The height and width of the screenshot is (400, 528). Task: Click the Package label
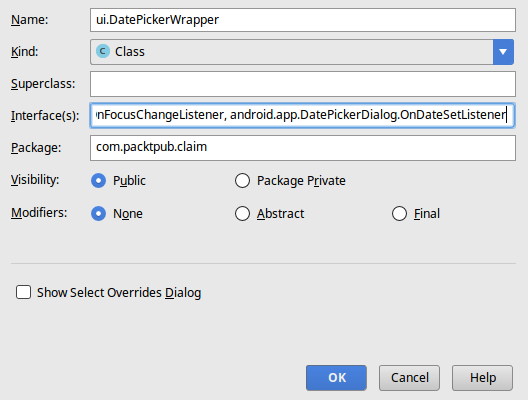point(36,147)
